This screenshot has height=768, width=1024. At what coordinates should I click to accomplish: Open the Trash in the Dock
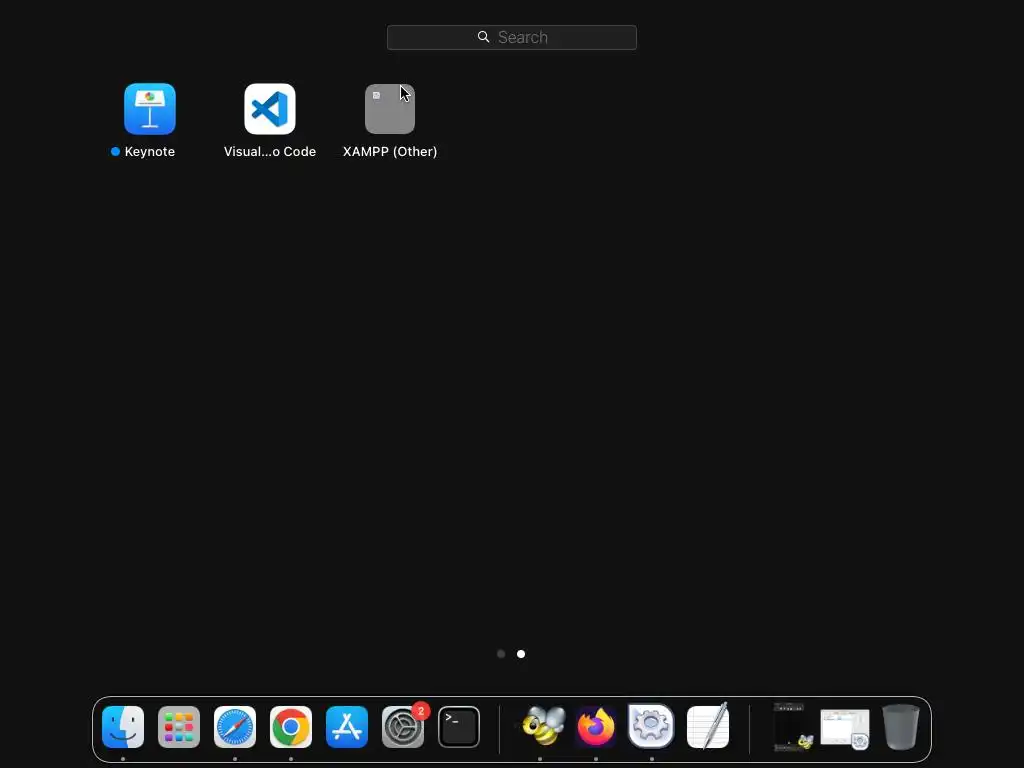pos(901,727)
